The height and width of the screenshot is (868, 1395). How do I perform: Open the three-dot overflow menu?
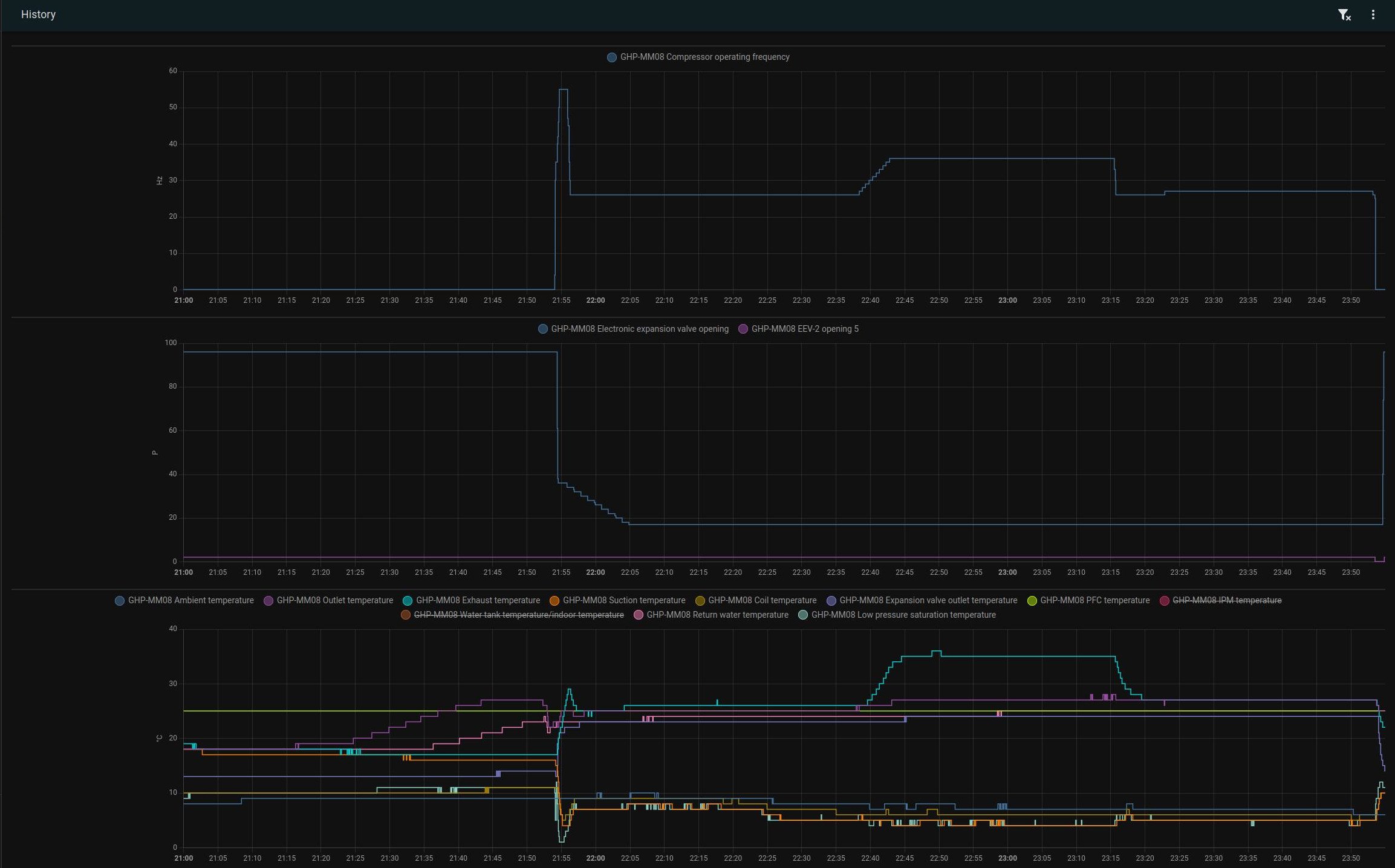pos(1373,15)
